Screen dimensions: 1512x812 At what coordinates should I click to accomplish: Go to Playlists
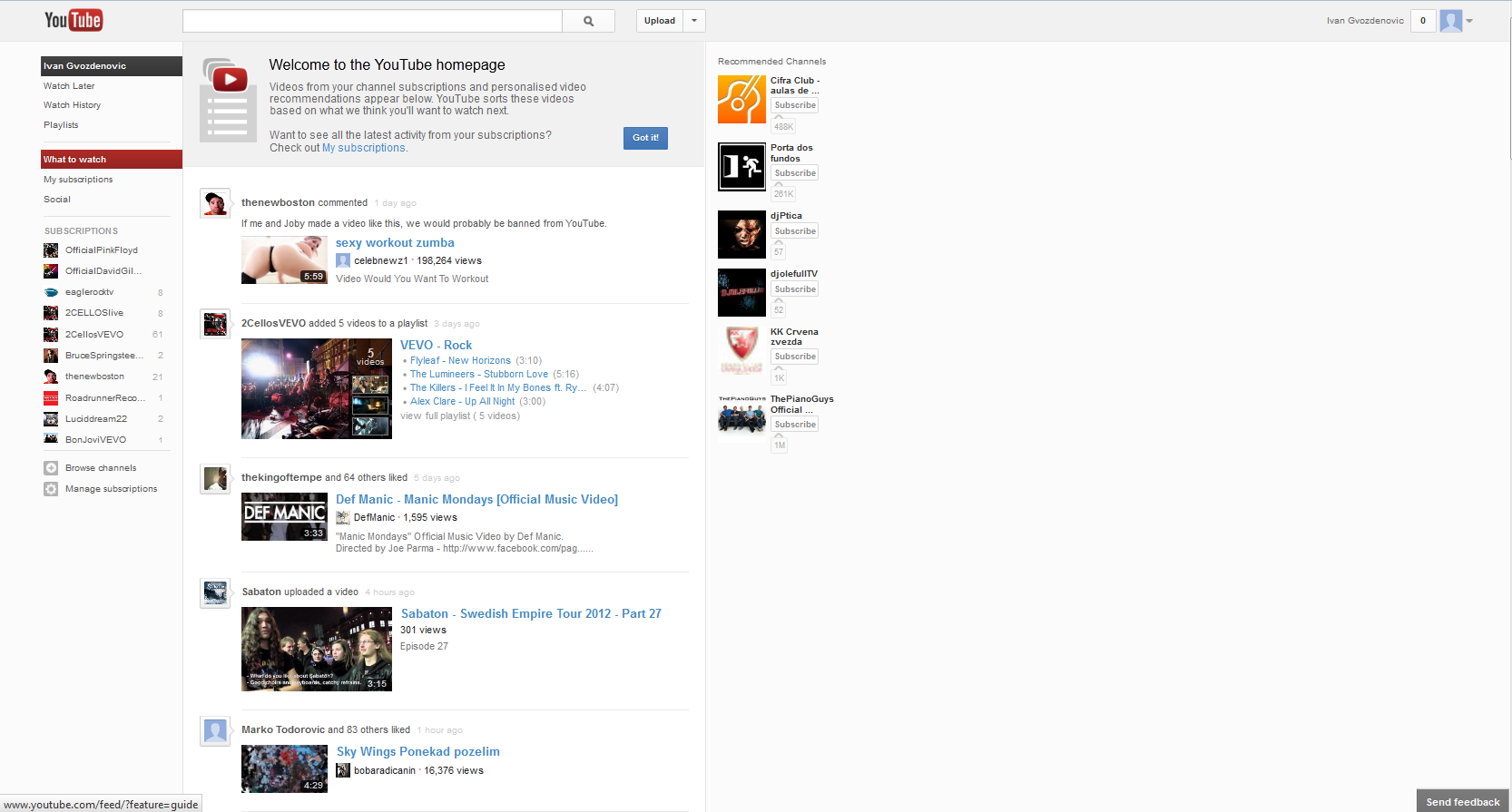[x=61, y=125]
